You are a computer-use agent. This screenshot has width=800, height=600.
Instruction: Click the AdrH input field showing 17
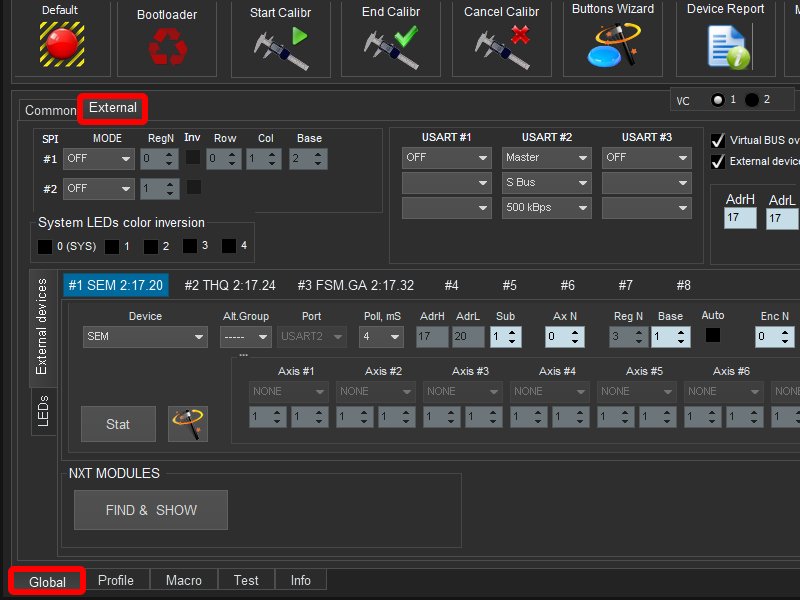click(740, 218)
